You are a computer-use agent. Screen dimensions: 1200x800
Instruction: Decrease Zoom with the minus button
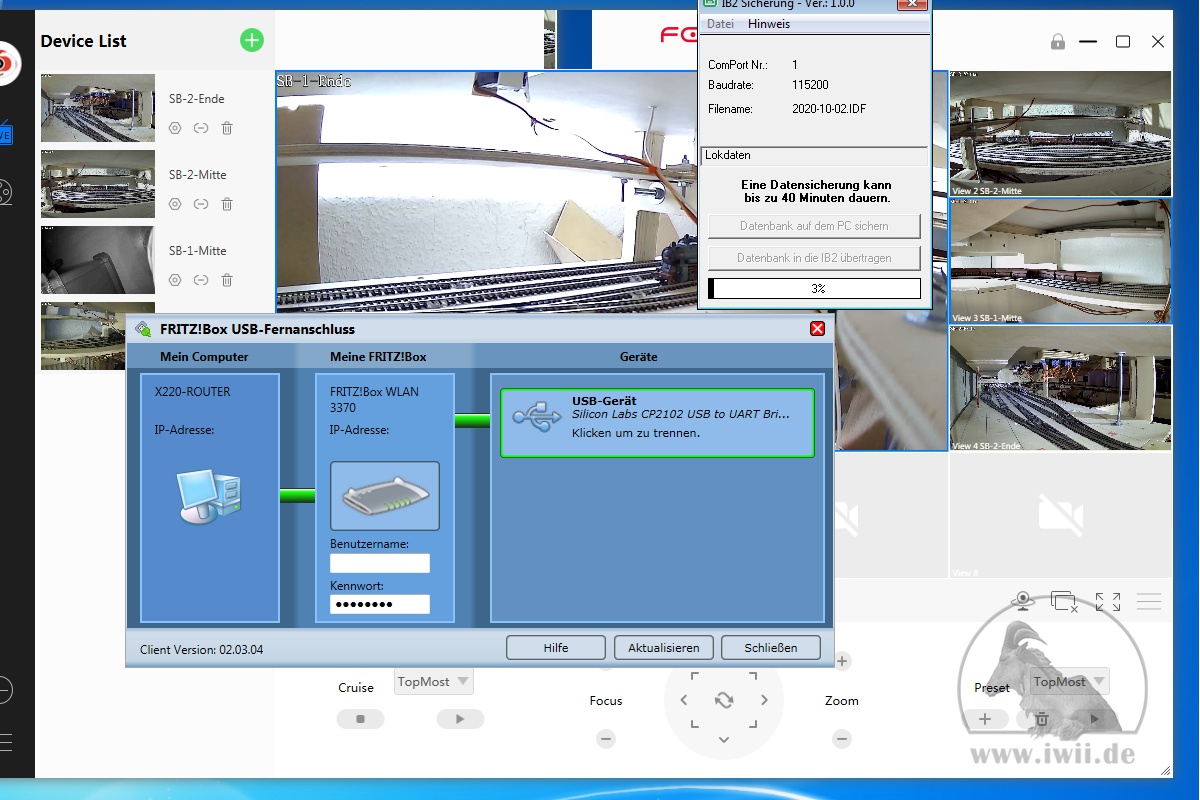click(x=843, y=739)
